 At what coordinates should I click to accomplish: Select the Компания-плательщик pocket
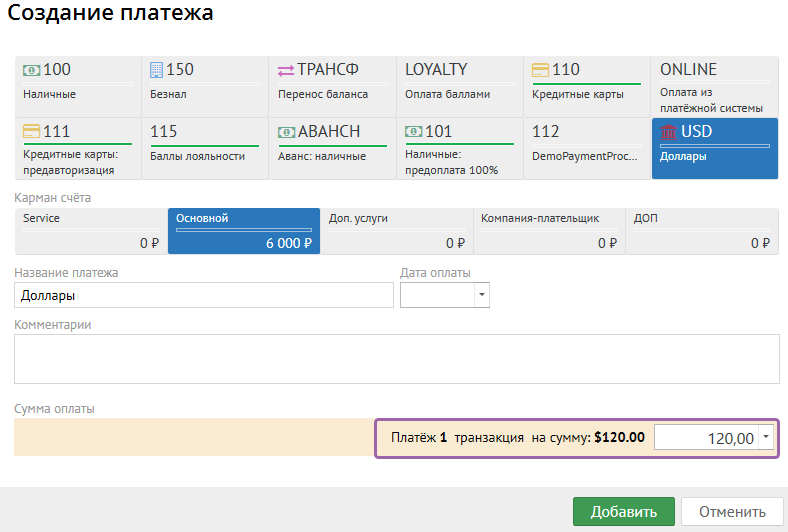[x=548, y=231]
